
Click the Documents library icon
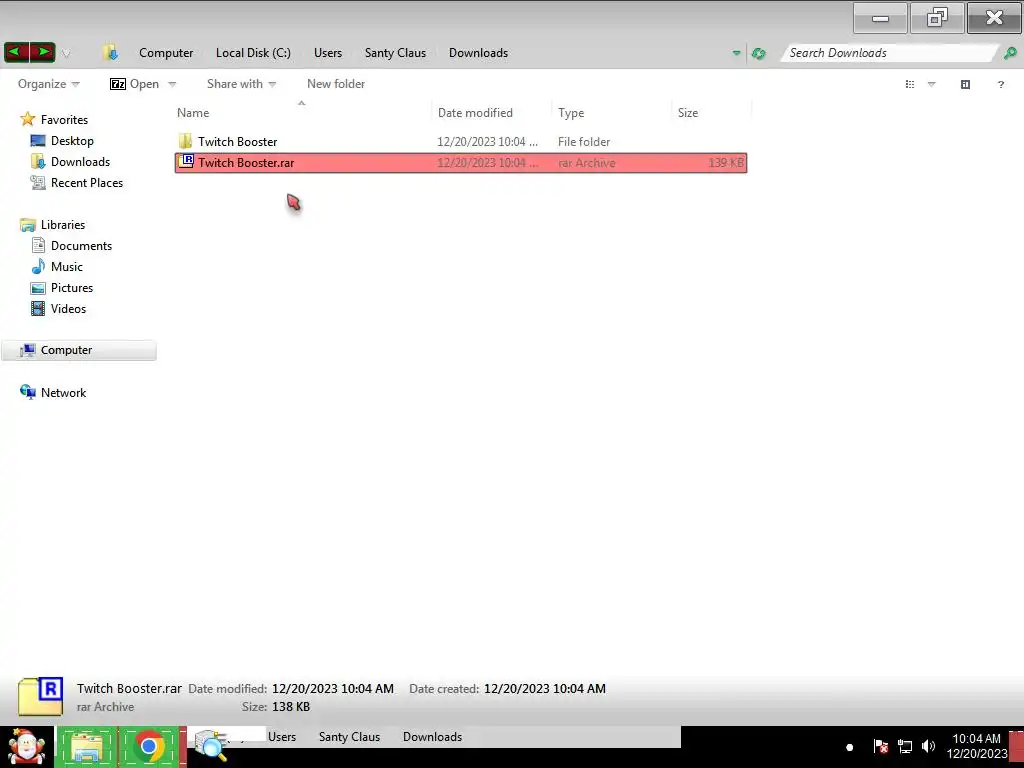point(39,246)
